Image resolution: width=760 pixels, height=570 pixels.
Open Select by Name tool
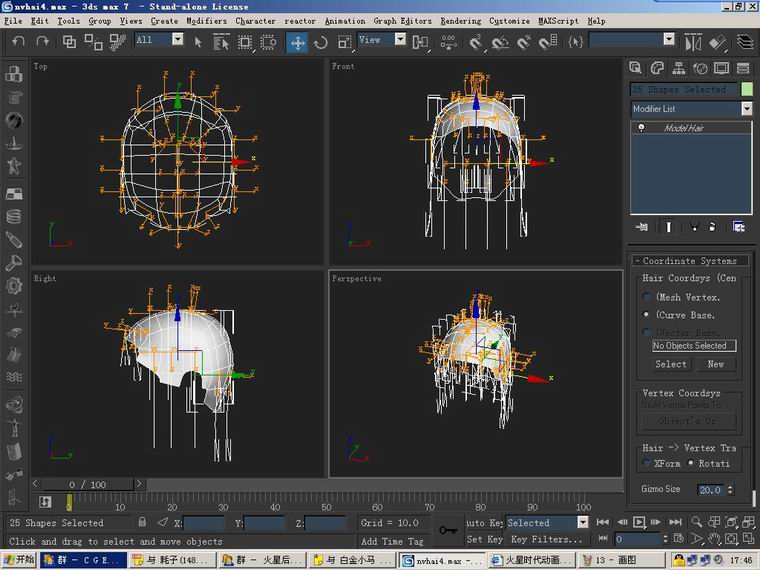[221, 42]
